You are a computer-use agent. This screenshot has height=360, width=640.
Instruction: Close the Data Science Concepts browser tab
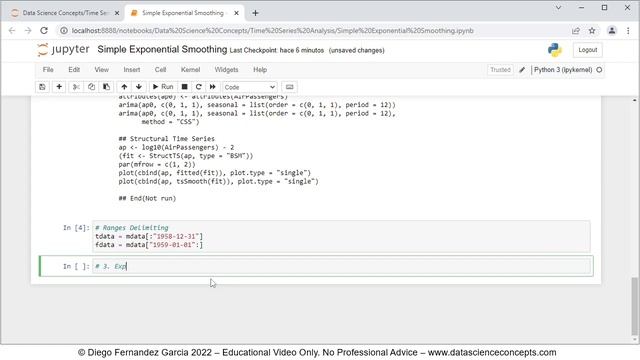coord(117,13)
